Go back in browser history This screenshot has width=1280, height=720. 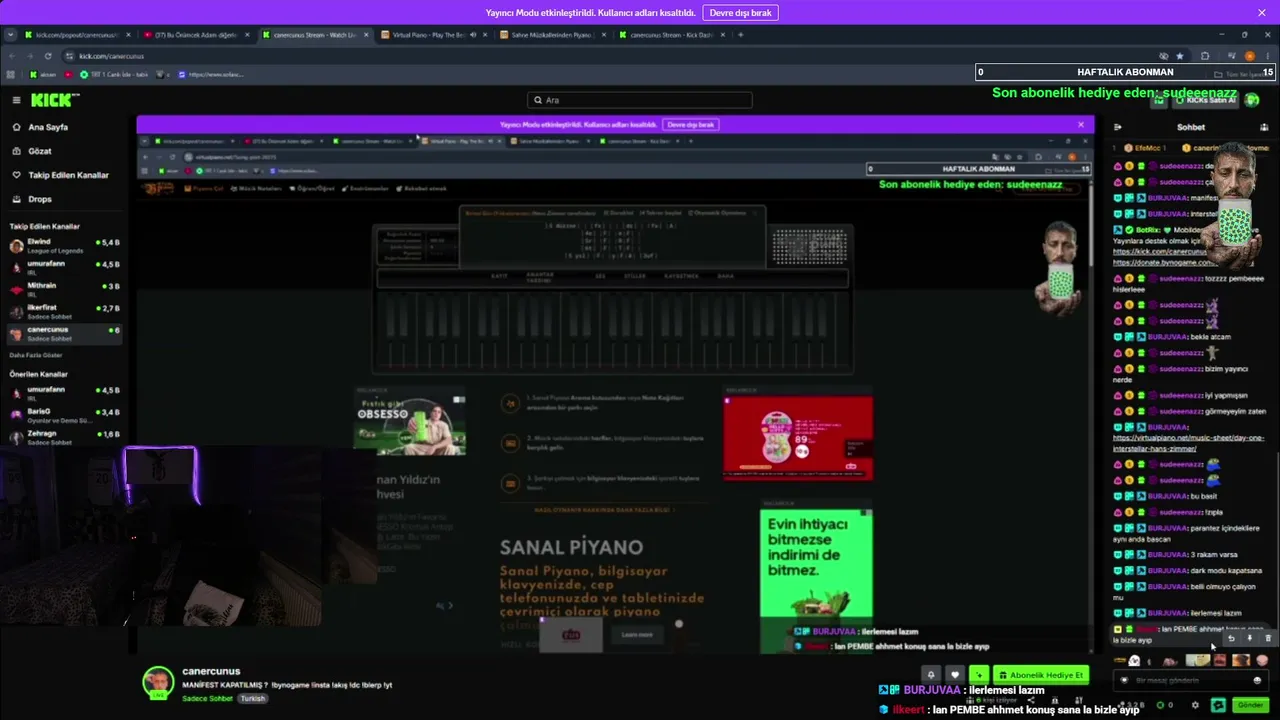(x=11, y=56)
